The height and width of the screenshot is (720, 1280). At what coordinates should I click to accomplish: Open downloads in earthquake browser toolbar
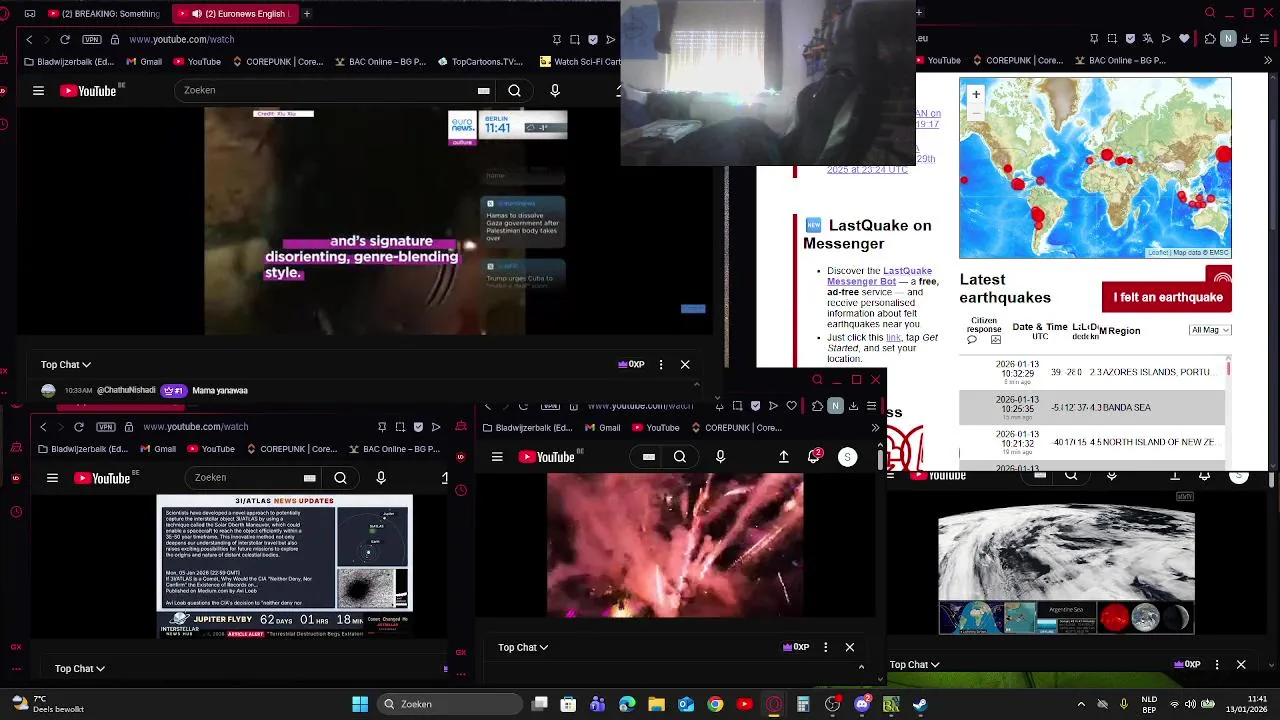pos(1247,39)
